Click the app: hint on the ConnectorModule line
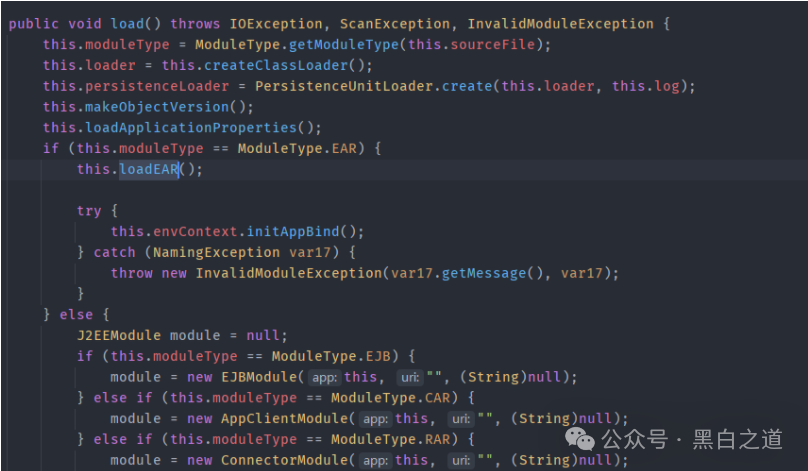The height and width of the screenshot is (471, 808). pyautogui.click(x=376, y=460)
